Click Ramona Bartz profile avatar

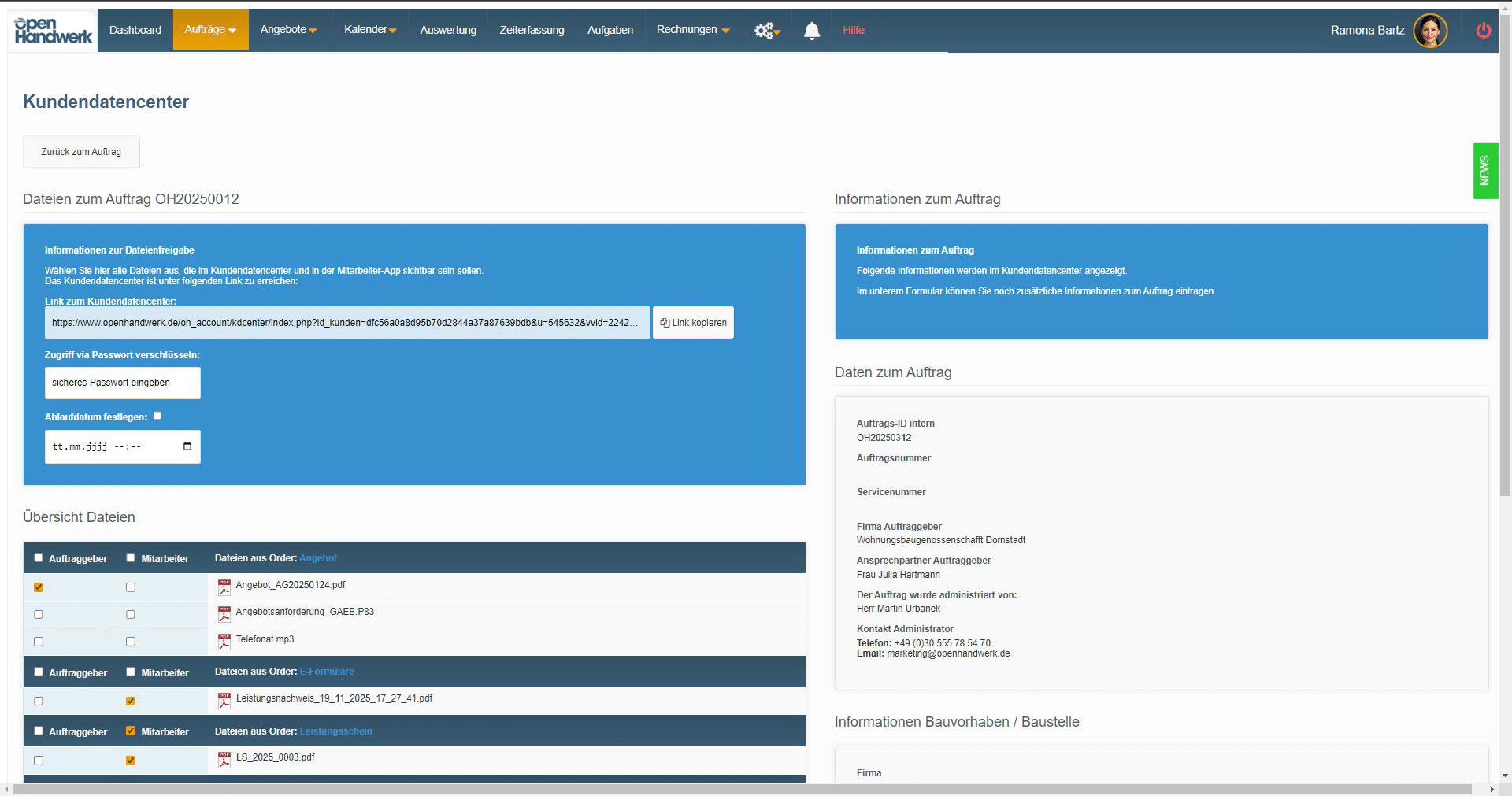point(1429,31)
